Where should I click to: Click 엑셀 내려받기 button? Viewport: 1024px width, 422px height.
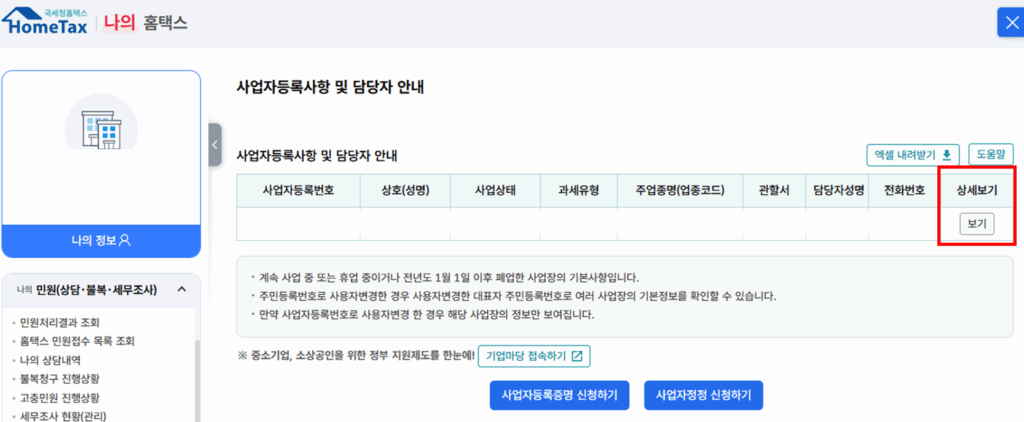[x=912, y=155]
